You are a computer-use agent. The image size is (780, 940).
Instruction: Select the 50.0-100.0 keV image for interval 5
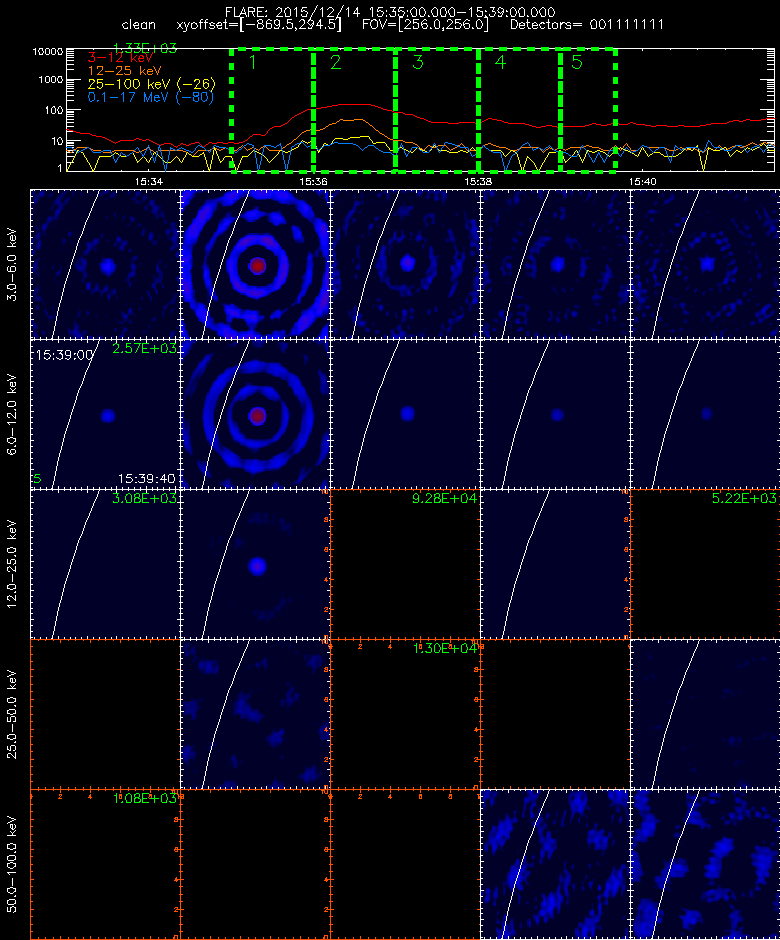[705, 864]
